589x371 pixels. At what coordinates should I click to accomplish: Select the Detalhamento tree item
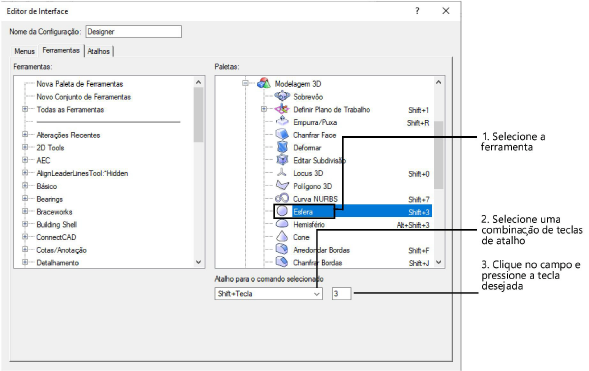coord(57,262)
